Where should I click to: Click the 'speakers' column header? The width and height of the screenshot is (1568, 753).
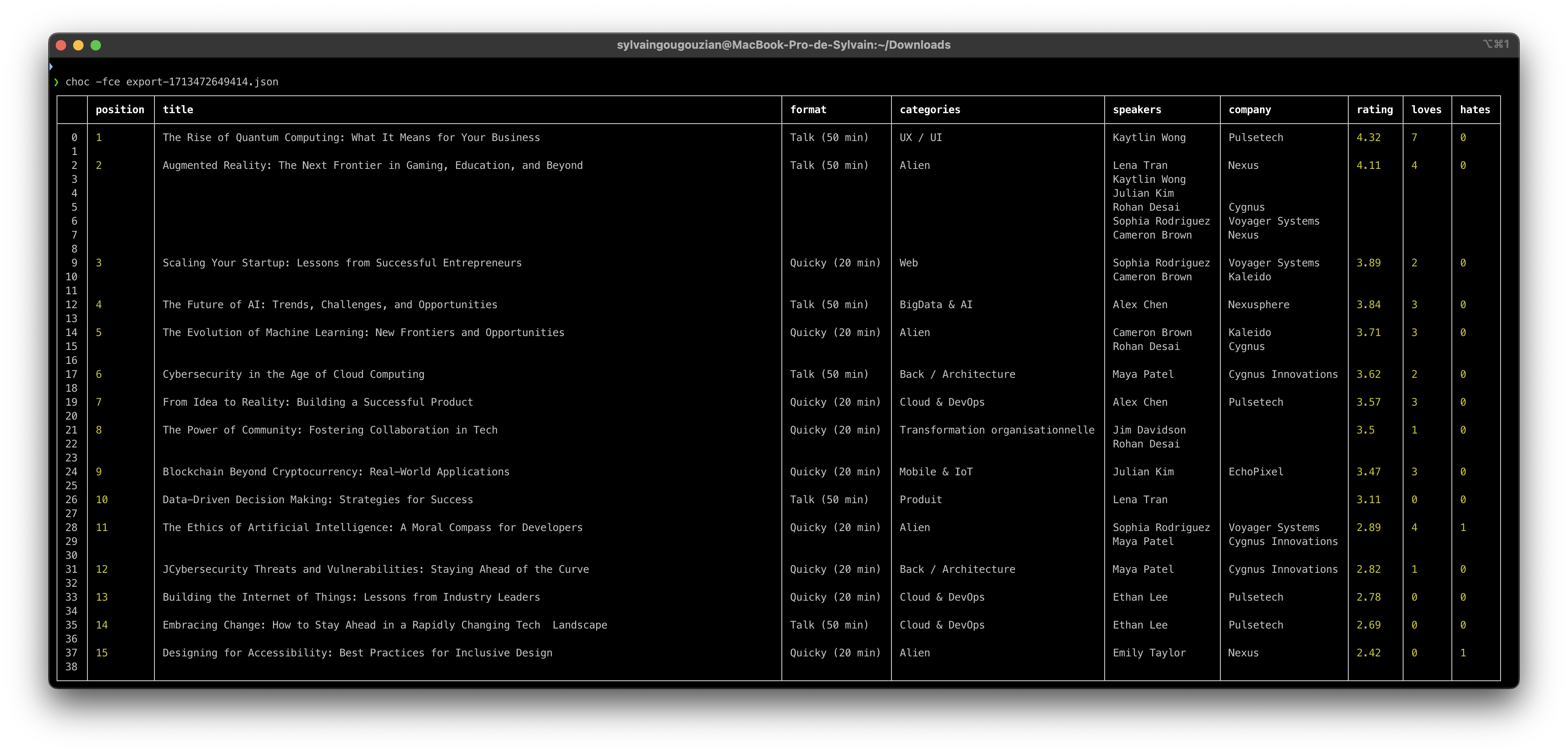point(1137,110)
